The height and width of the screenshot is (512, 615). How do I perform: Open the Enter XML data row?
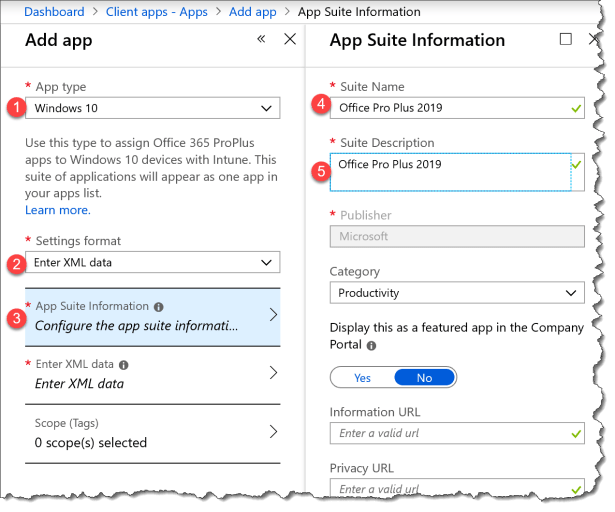[153, 375]
